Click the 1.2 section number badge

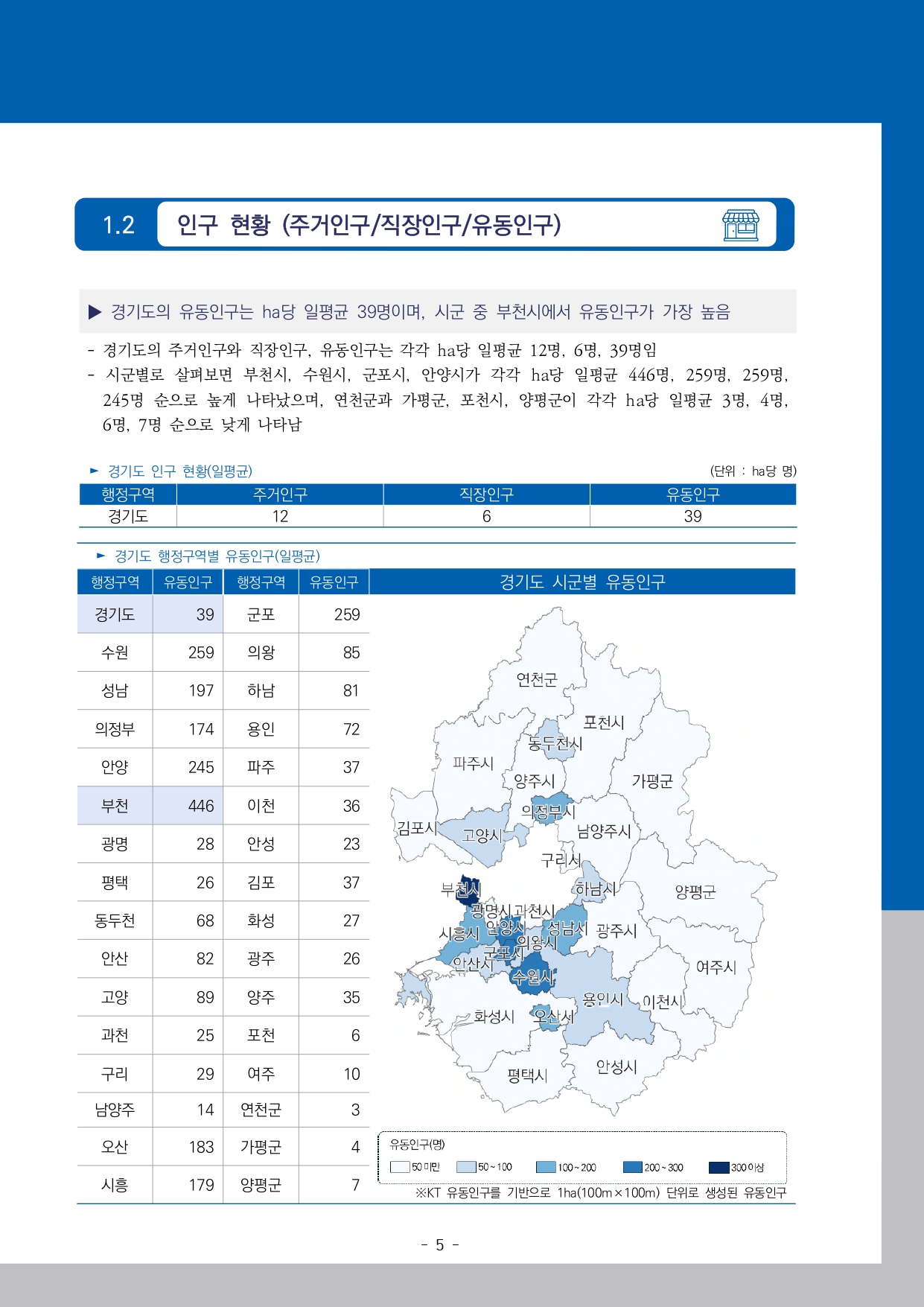point(118,225)
